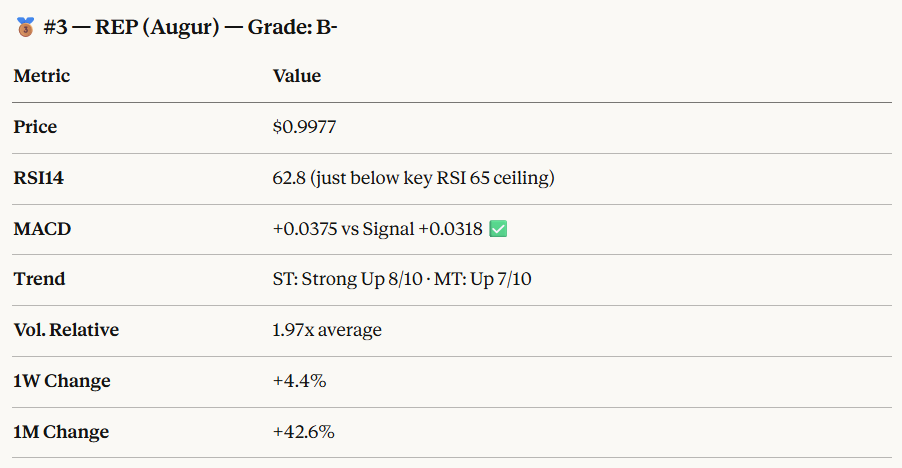This screenshot has height=468, width=902.
Task: Click the $0.9977 price value
Action: click(x=311, y=127)
